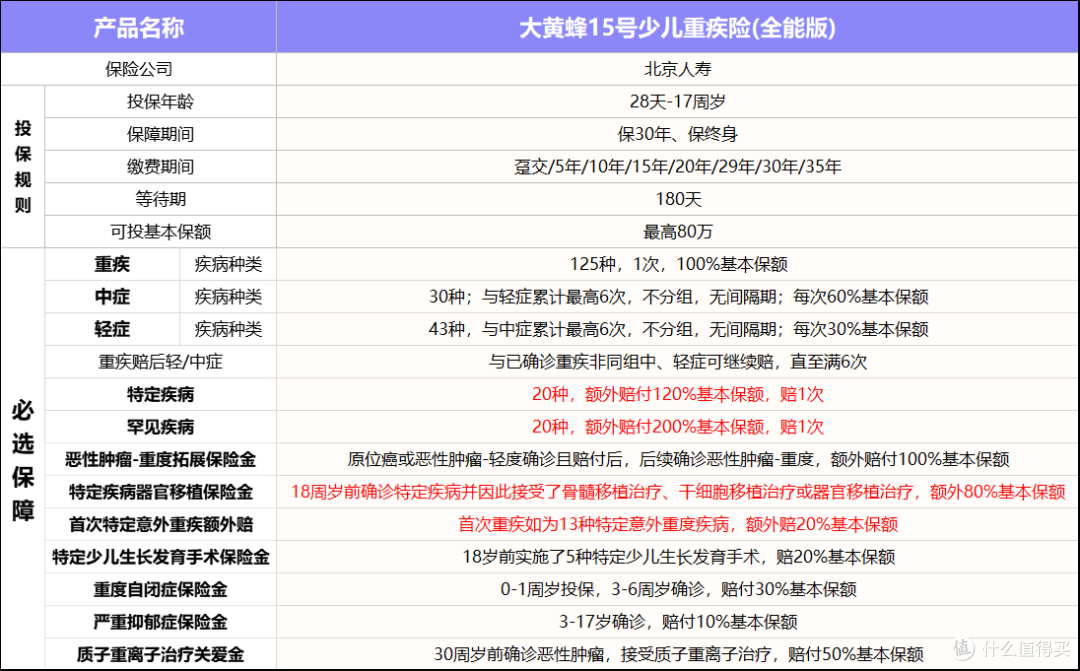The image size is (1080, 671).
Task: Click the 等待期 row label
Action: pyautogui.click(x=160, y=199)
